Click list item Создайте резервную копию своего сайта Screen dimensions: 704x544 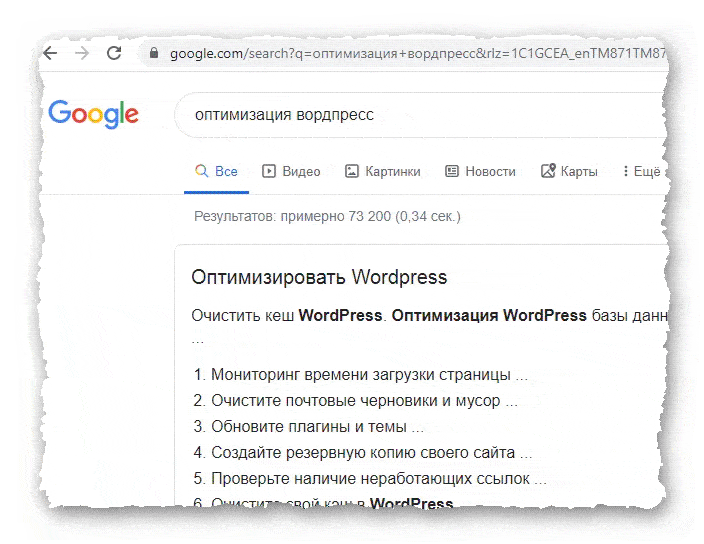[x=363, y=452]
